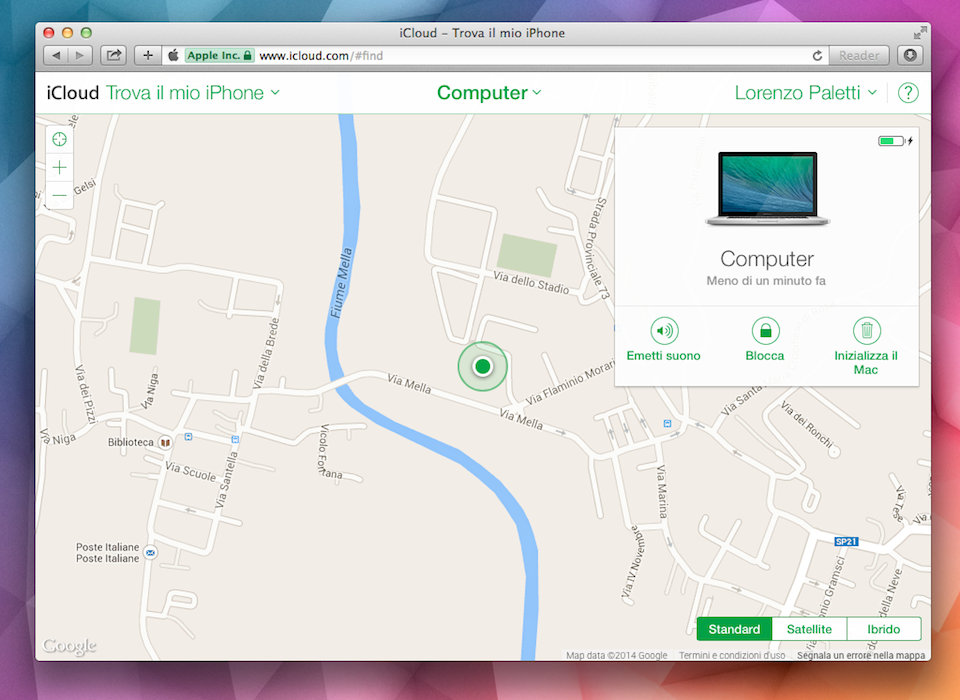Click the Reader button in the address bar
960x700 pixels.
[x=858, y=56]
